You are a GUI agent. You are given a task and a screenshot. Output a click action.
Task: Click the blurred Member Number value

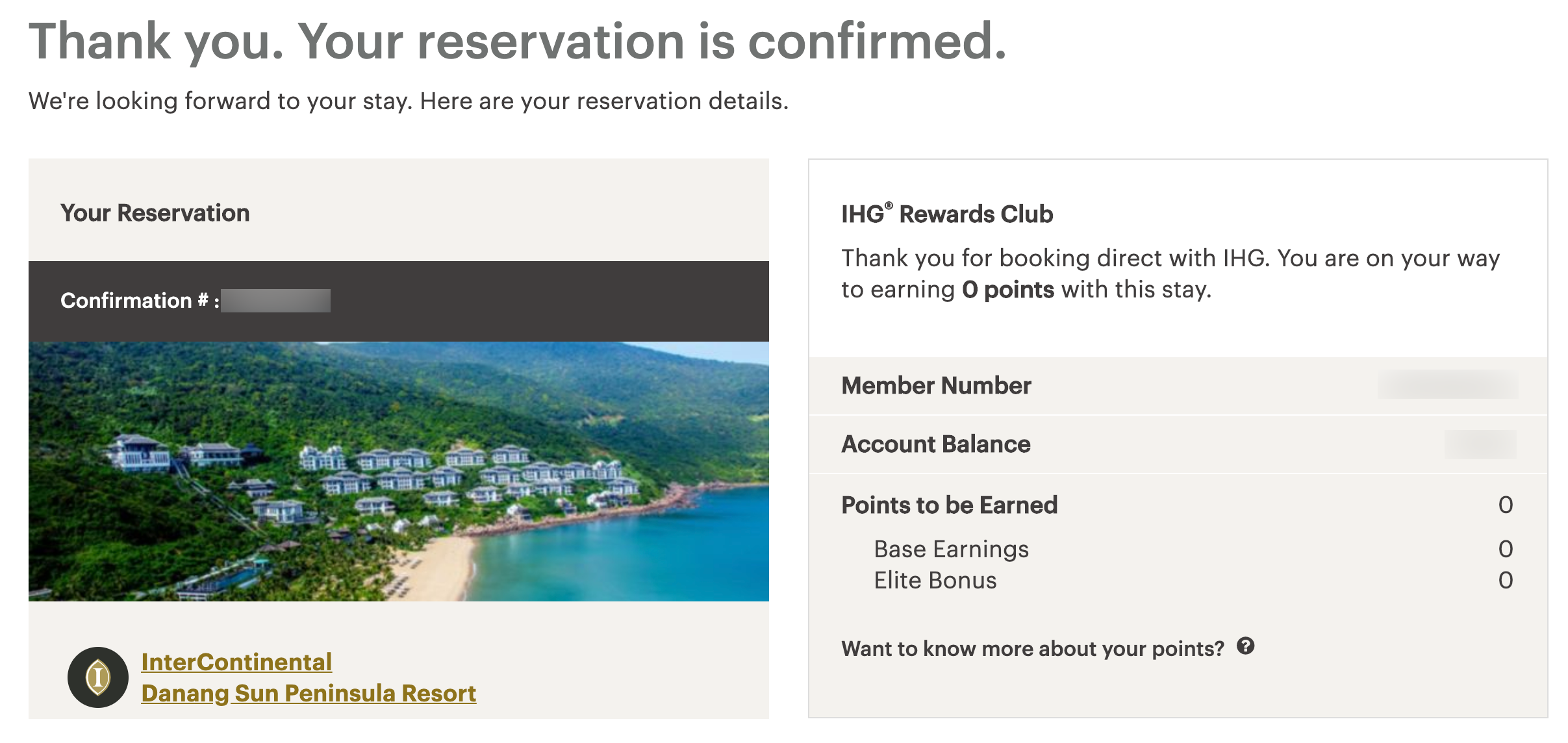(1448, 385)
